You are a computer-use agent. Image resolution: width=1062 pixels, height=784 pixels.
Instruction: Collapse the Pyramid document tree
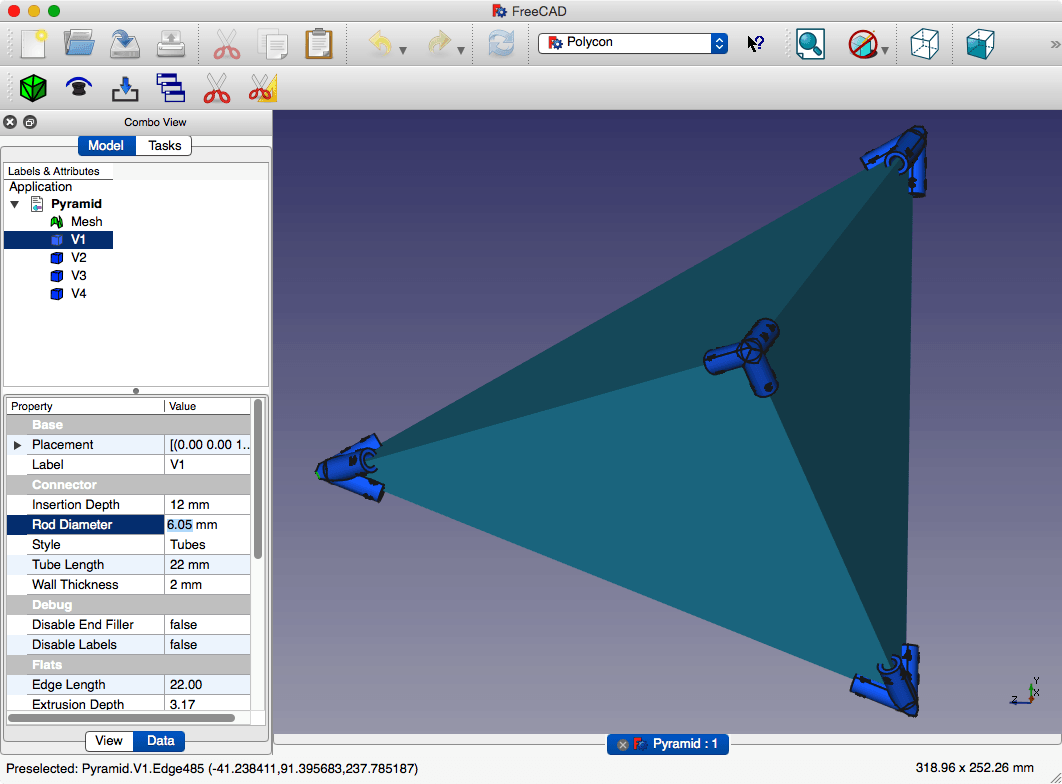(x=15, y=204)
